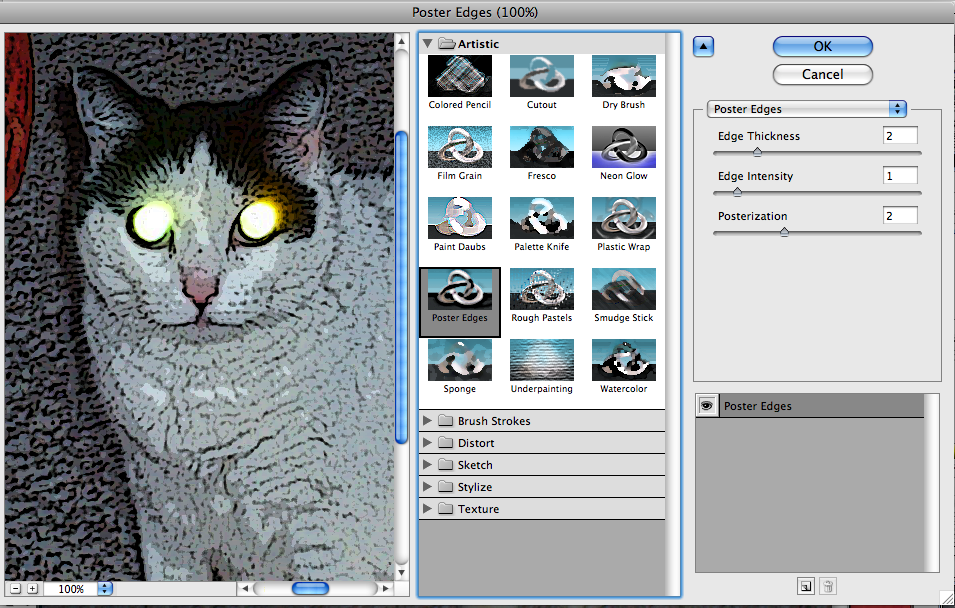Expand the Texture filter folder
Image resolution: width=955 pixels, height=608 pixels.
[x=428, y=508]
